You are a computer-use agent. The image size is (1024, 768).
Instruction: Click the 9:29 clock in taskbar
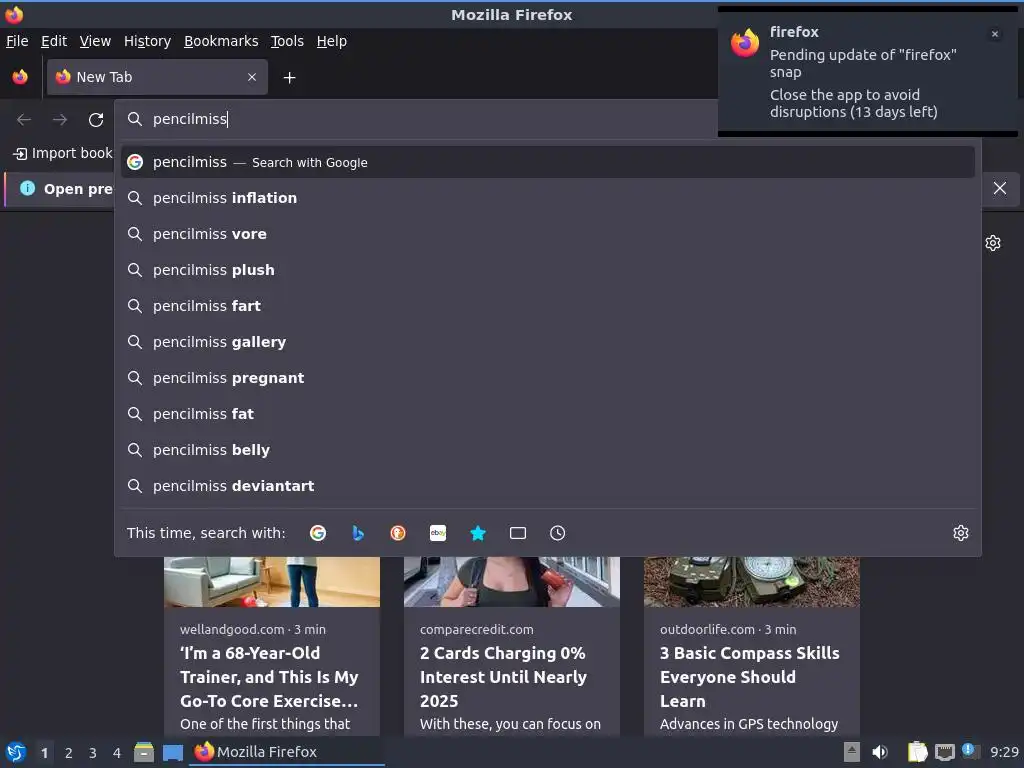point(1004,752)
